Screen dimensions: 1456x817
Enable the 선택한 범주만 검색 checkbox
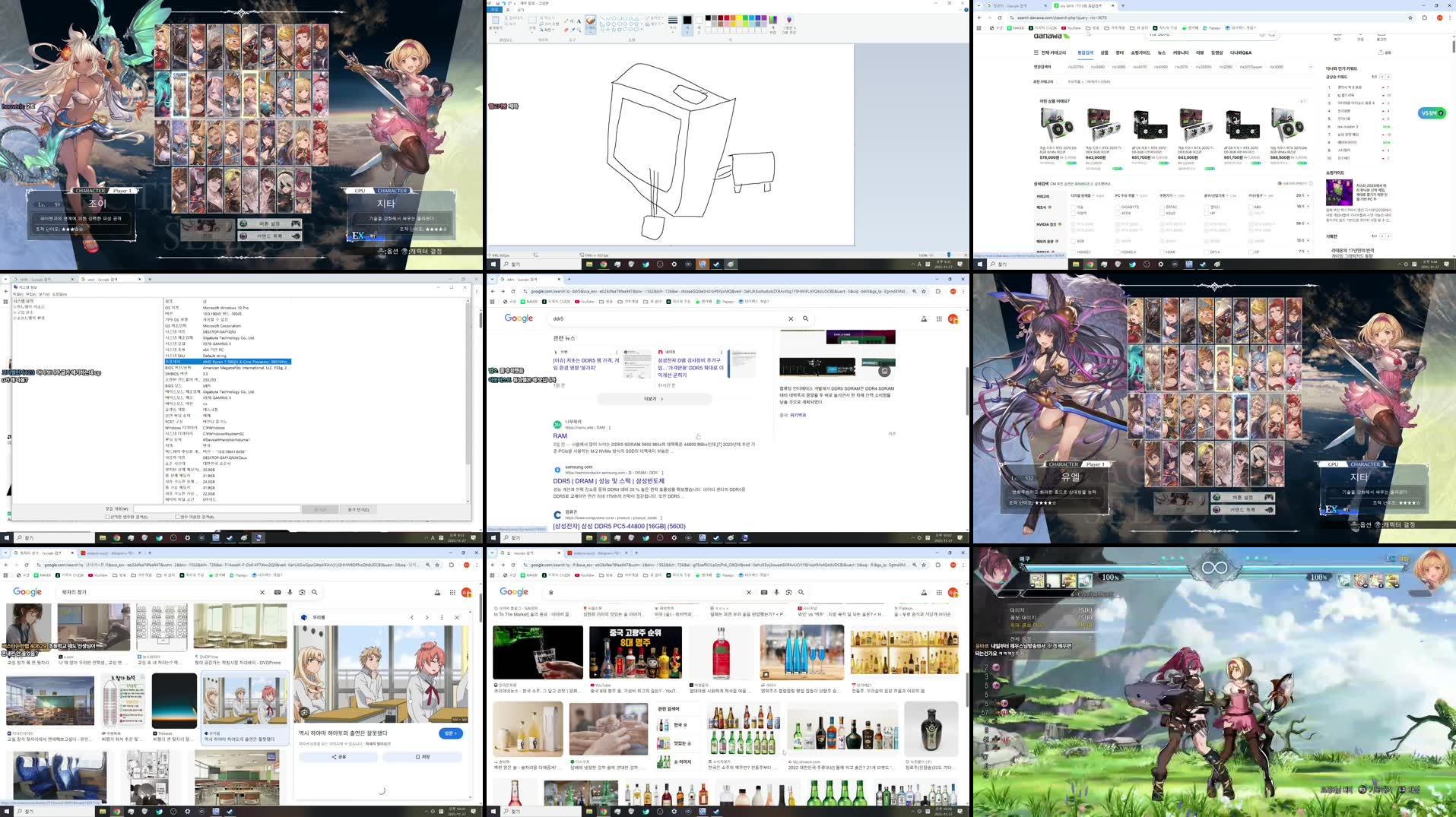[106, 517]
